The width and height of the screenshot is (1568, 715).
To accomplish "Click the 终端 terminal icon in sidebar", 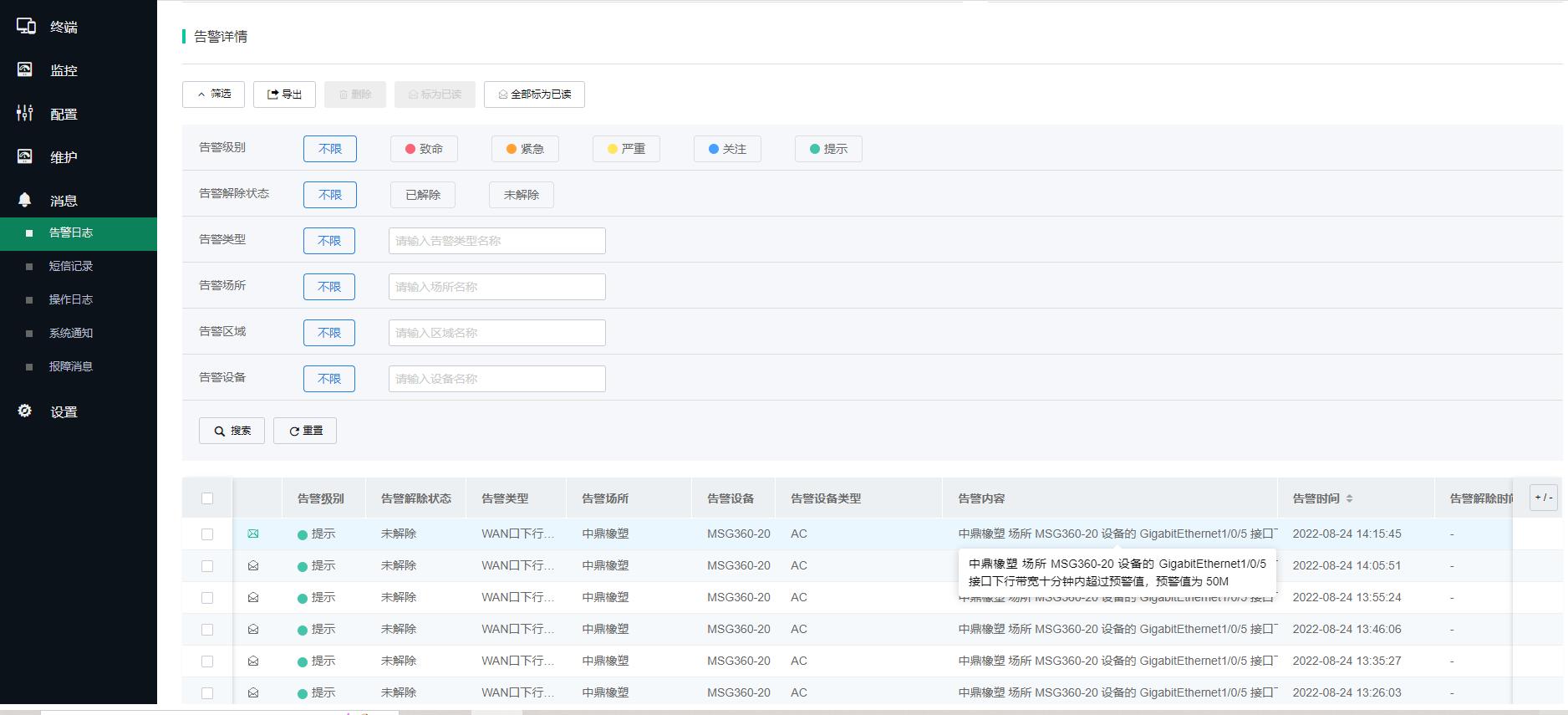I will pyautogui.click(x=26, y=27).
